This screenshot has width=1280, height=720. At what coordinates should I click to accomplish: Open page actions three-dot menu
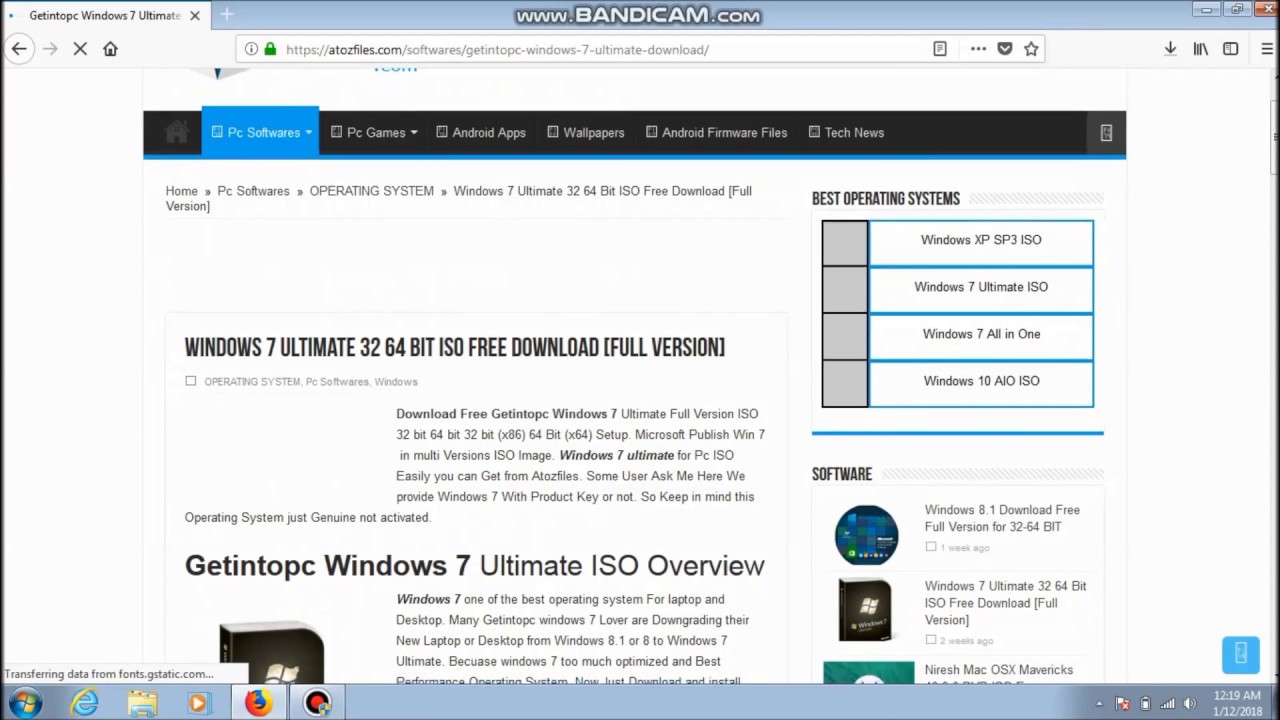coord(978,49)
